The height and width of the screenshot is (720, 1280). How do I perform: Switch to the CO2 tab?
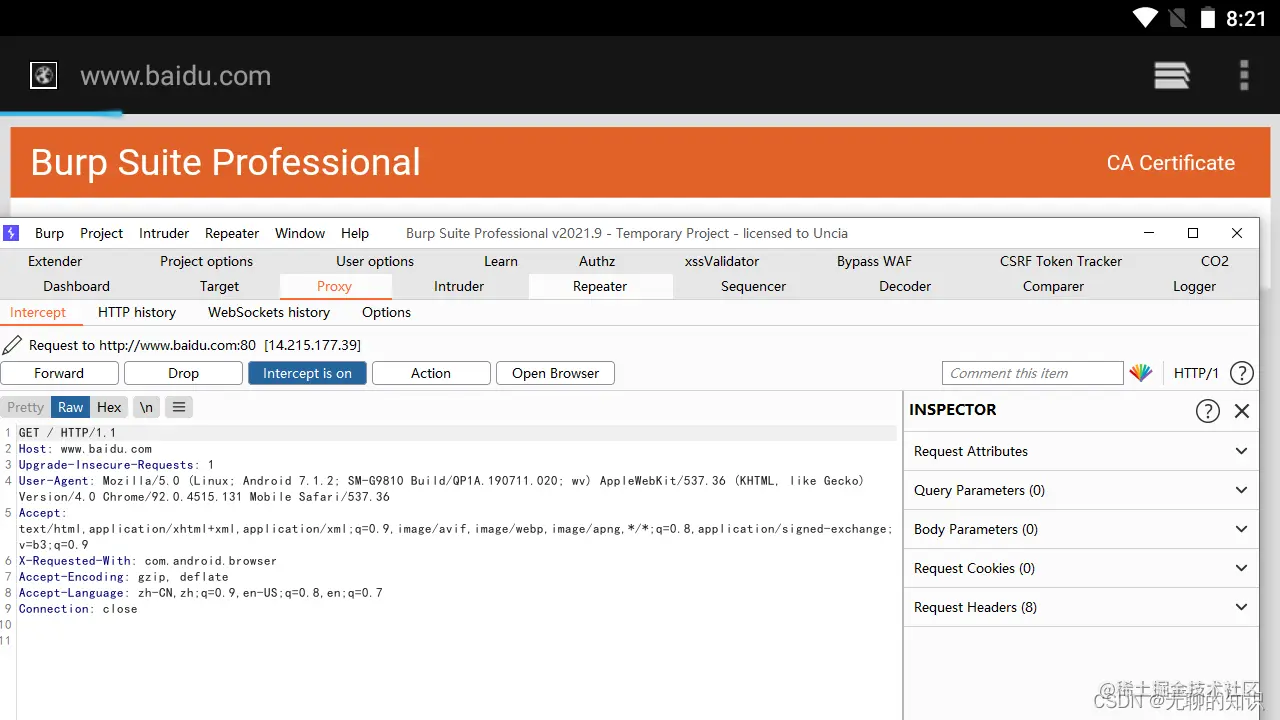coord(1214,261)
